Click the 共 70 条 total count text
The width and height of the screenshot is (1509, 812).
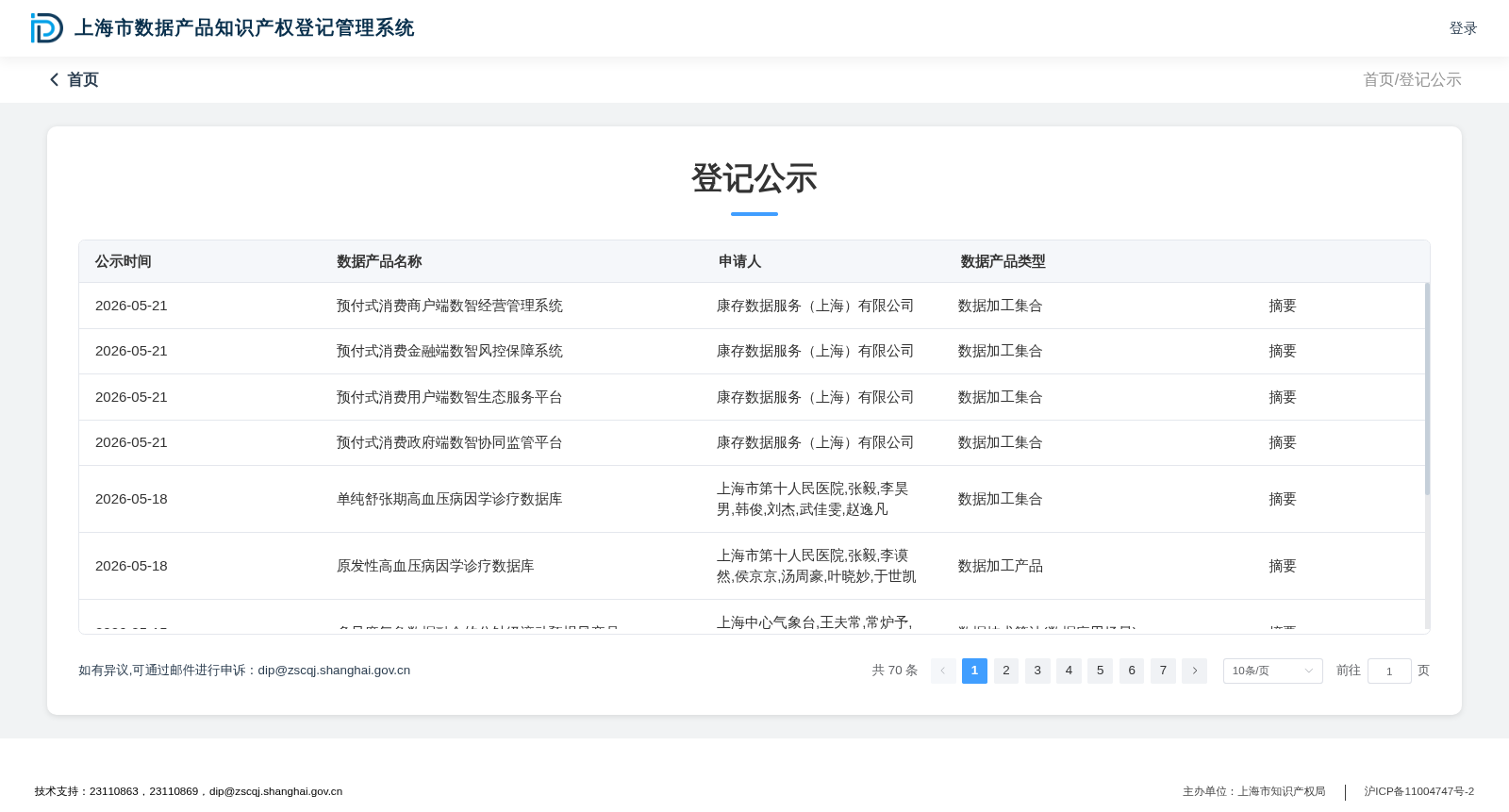[x=894, y=671]
